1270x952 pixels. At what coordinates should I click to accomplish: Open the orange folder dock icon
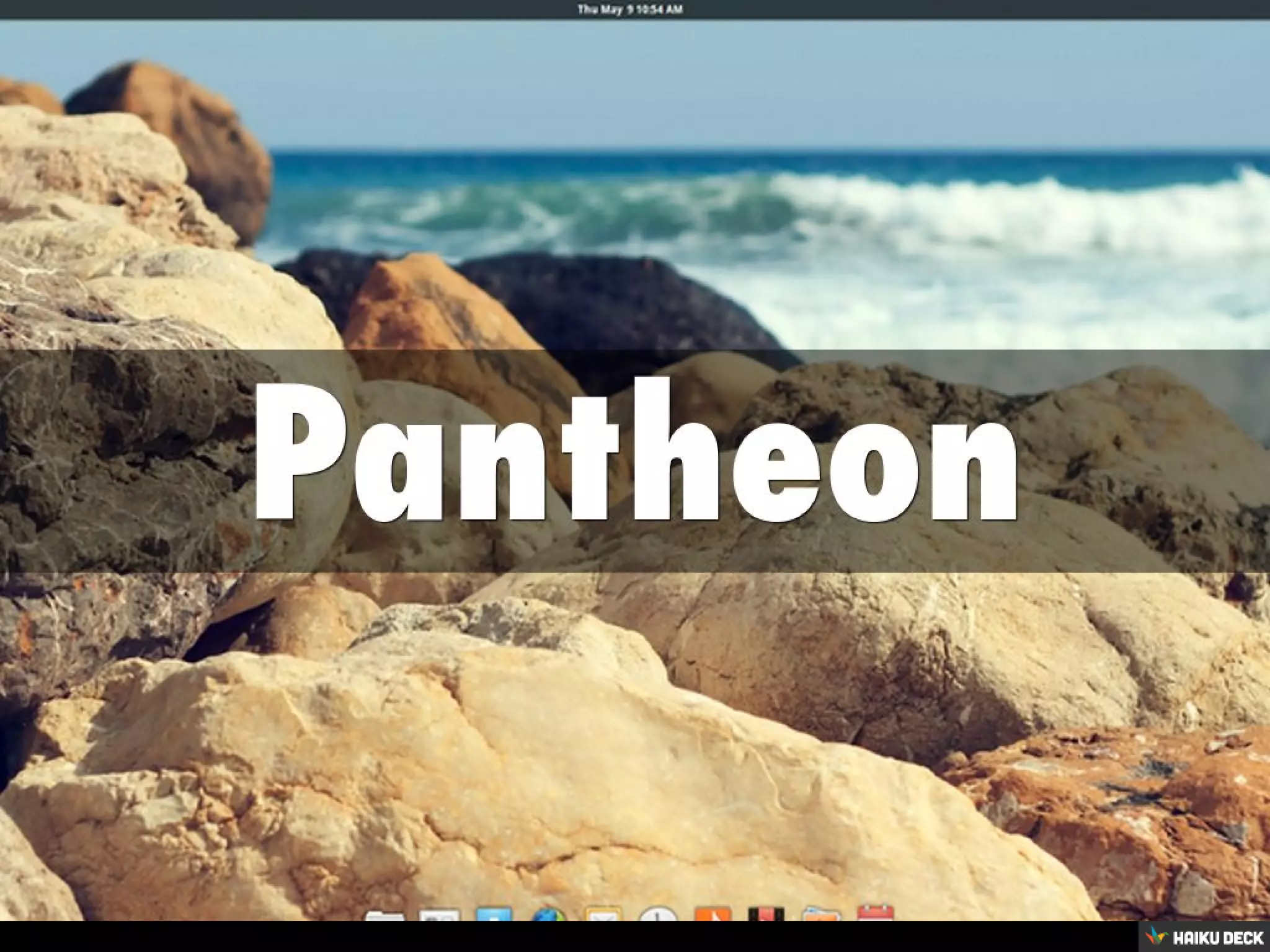[x=820, y=915]
